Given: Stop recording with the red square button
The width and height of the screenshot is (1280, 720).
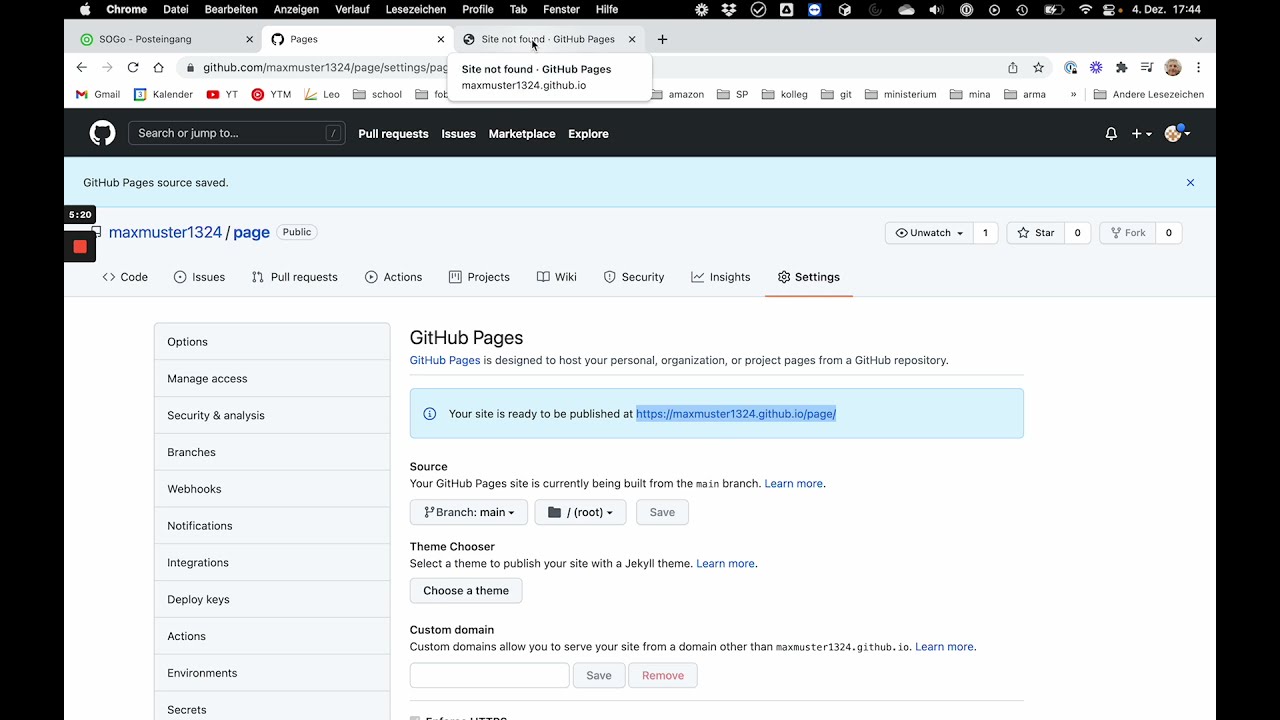Looking at the screenshot, I should pos(80,246).
